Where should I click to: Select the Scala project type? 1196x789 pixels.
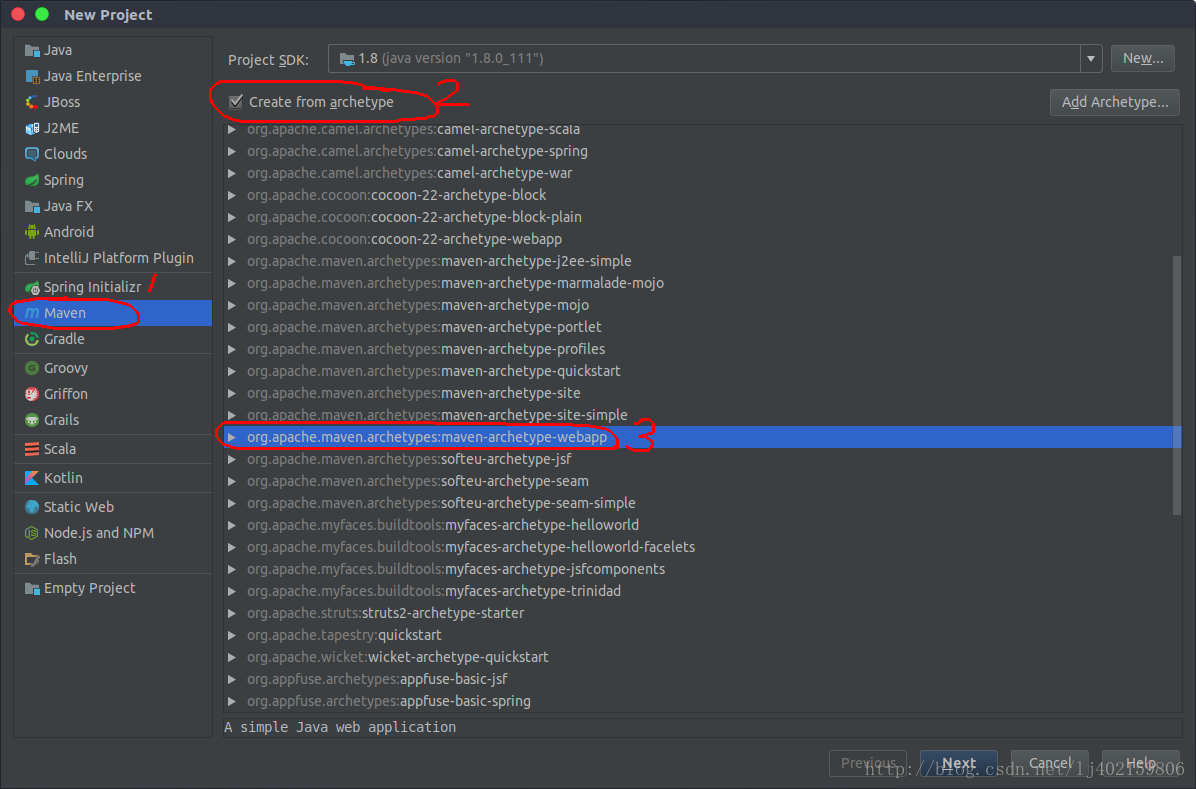(113, 449)
